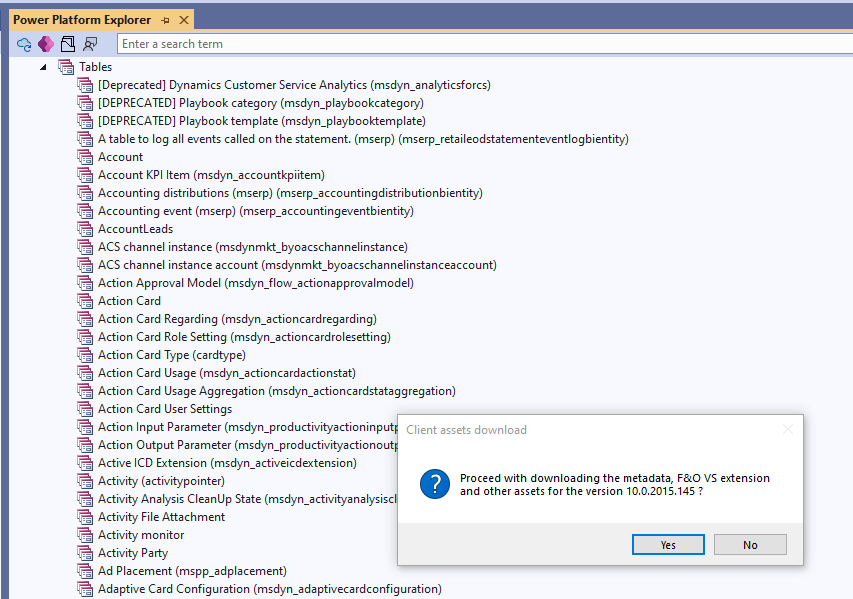Click the icon beside Action Card table

pyautogui.click(x=85, y=301)
